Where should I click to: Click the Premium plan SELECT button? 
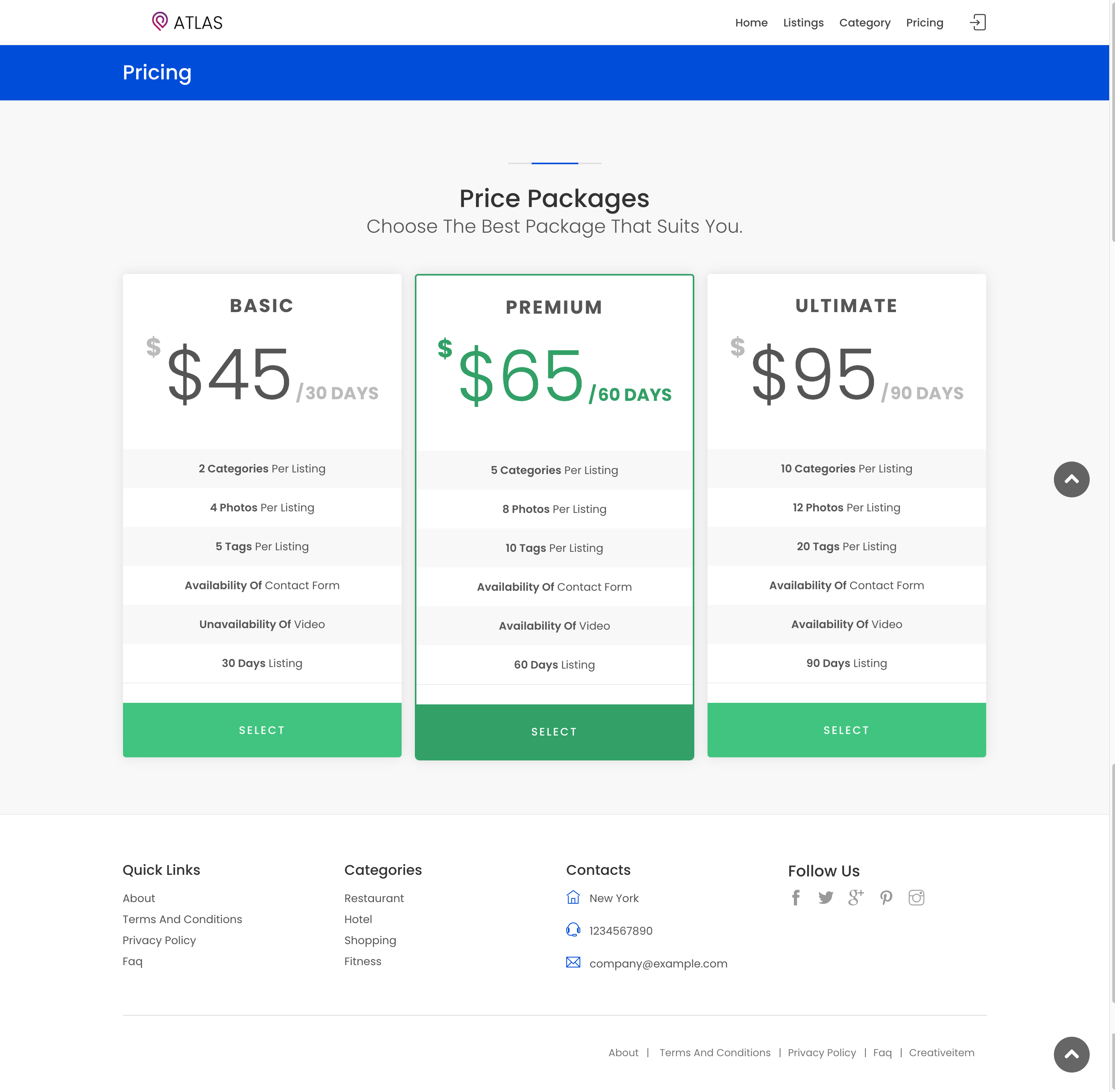tap(554, 731)
